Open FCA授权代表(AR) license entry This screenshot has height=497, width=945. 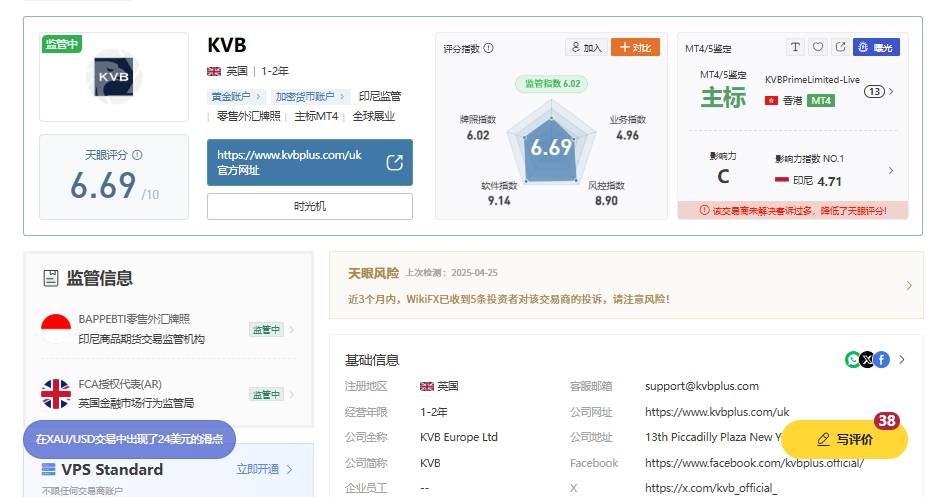click(x=136, y=393)
